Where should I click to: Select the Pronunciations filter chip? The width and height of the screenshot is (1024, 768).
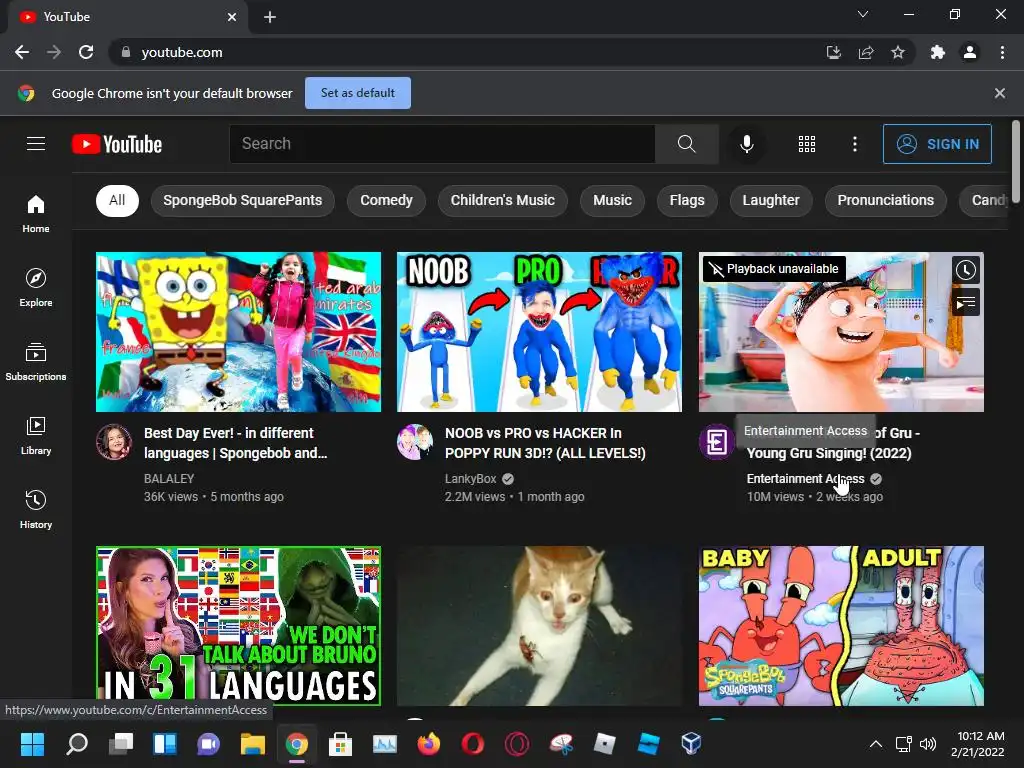886,200
